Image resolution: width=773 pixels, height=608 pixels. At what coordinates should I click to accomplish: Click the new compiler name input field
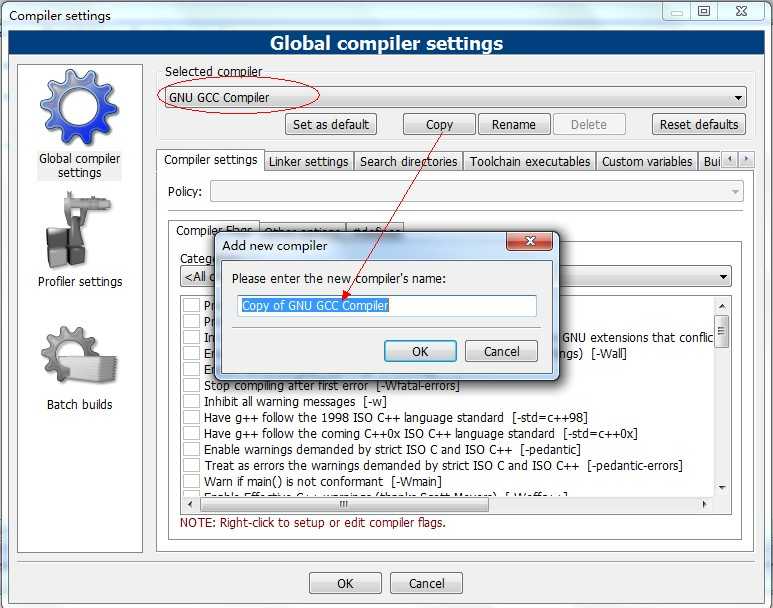click(x=387, y=306)
